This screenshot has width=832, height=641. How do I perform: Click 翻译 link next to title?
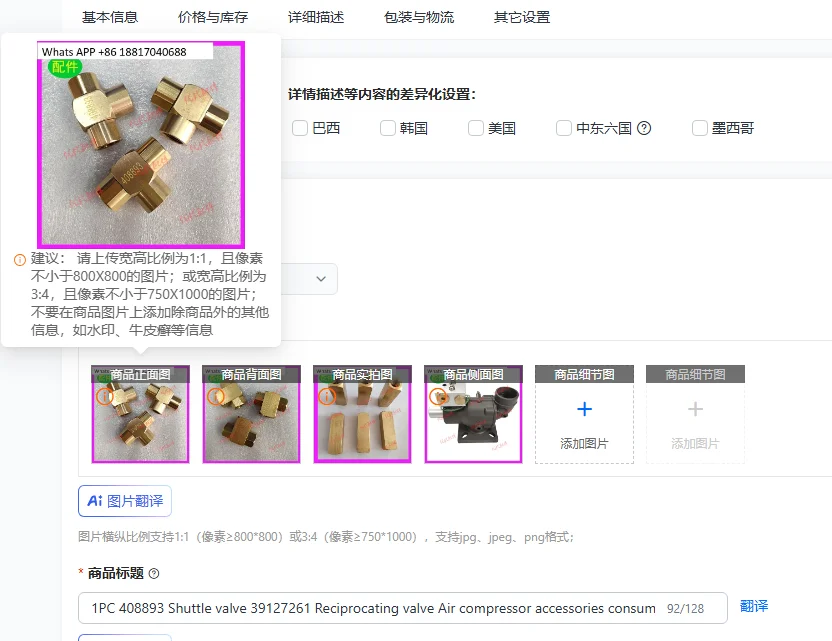point(753,607)
